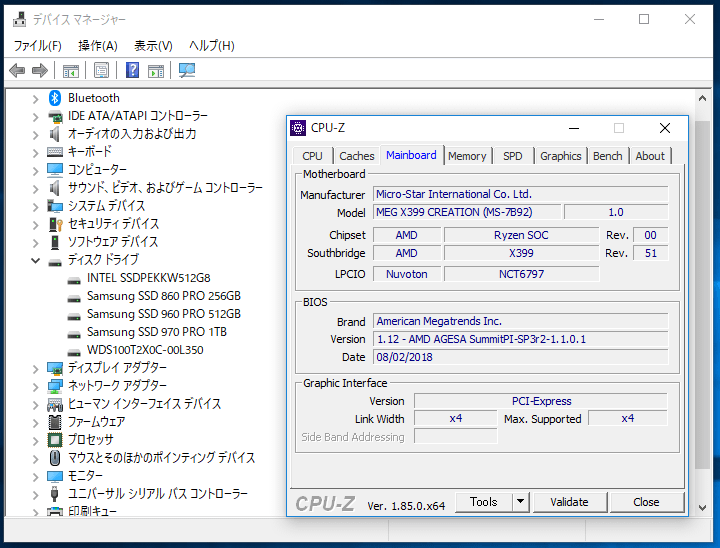Screen dimensions: 720x548
Task: Click the Properties toolbar icon in Device Manager
Action: 101,70
